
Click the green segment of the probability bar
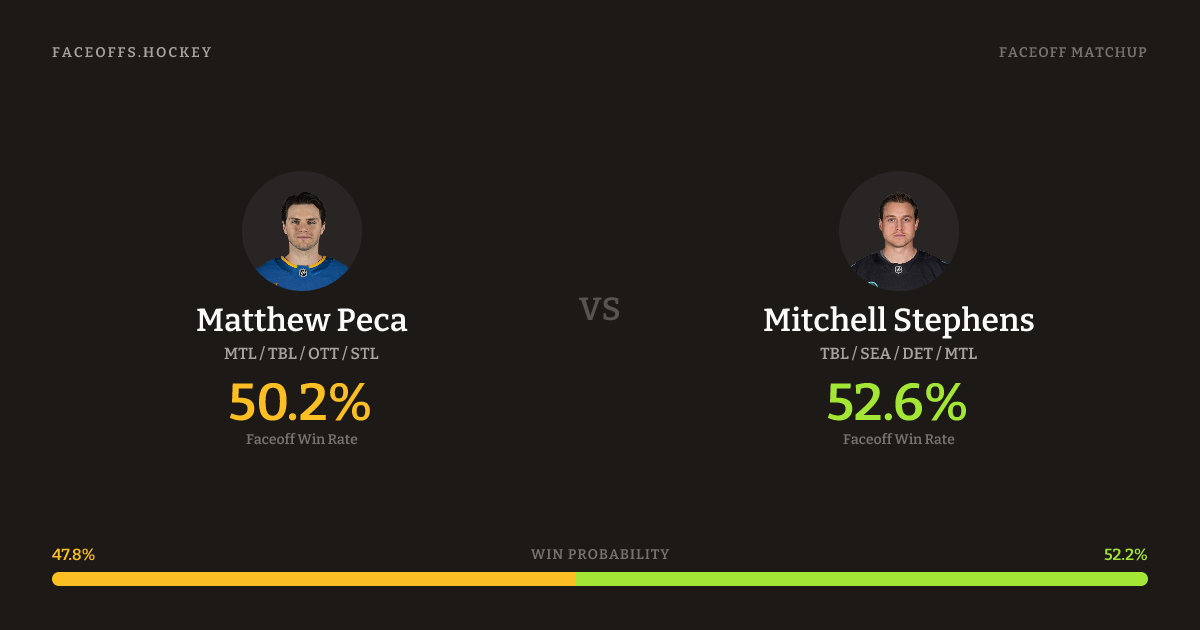tap(861, 579)
